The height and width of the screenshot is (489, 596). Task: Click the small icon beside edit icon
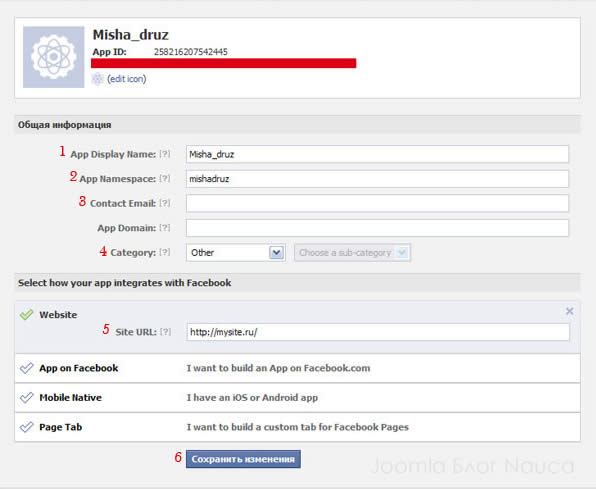coord(98,79)
